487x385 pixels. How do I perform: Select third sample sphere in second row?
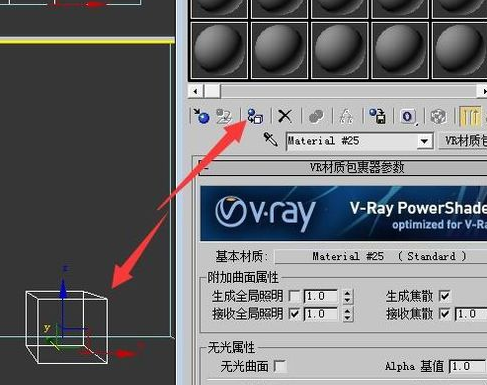point(339,50)
